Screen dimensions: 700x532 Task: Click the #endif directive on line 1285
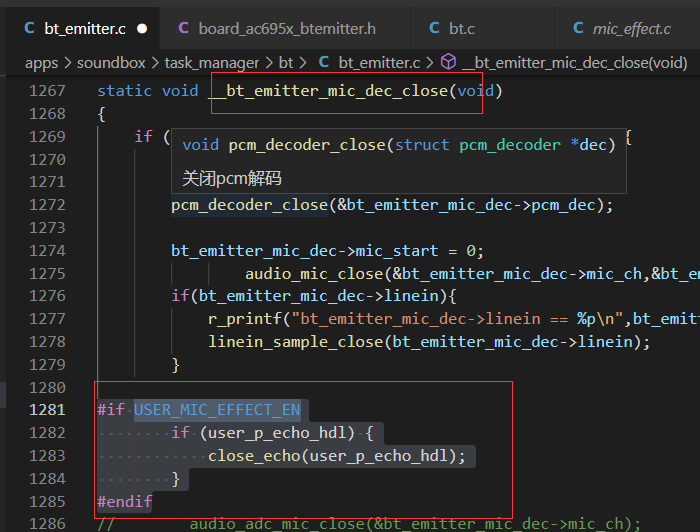(125, 502)
